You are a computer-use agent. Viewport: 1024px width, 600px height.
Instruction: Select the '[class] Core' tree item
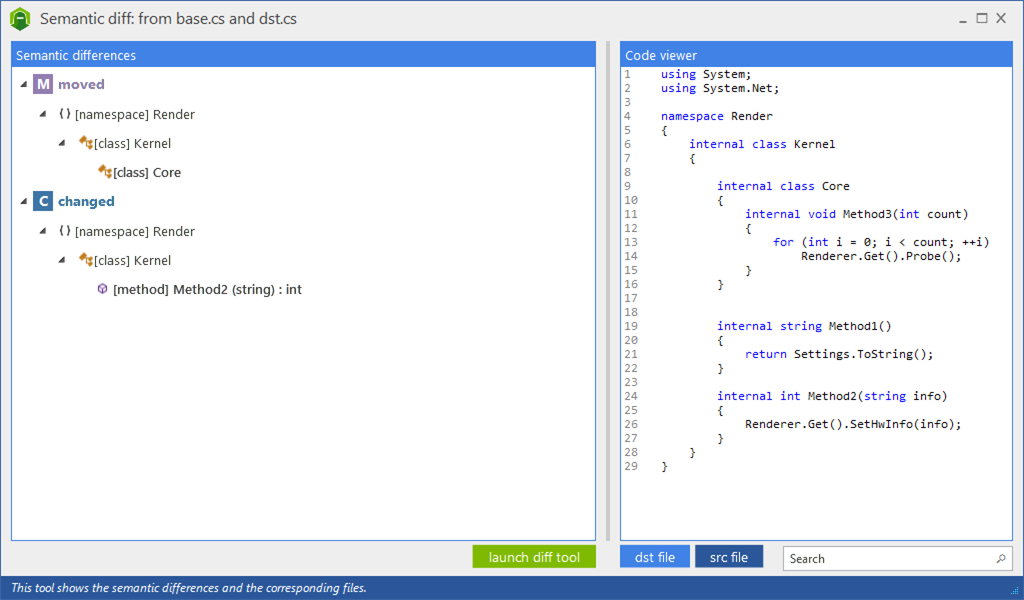147,172
